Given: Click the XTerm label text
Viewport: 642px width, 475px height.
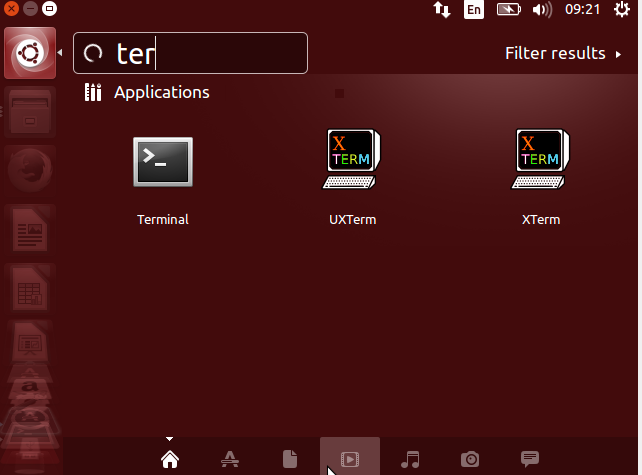Looking at the screenshot, I should tap(541, 219).
